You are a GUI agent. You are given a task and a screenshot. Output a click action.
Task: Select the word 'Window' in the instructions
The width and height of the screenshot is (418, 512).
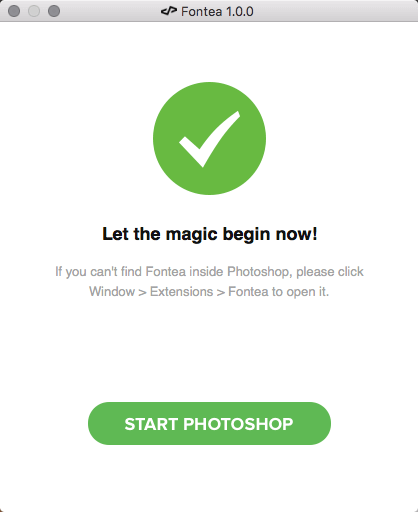tap(112, 292)
